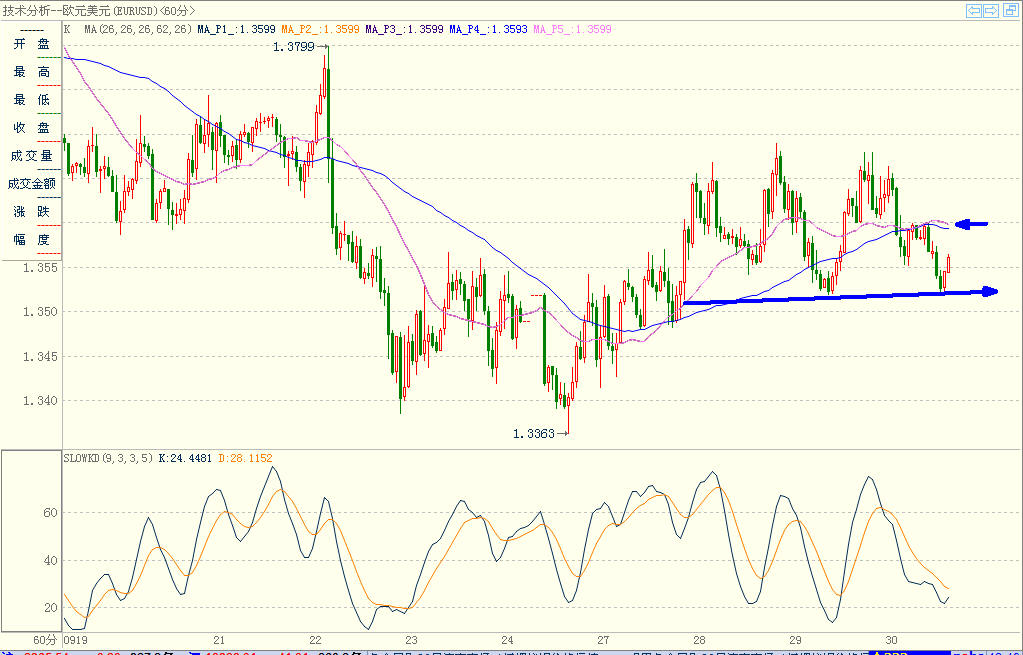Click the restore window icon at top right

(1009, 10)
